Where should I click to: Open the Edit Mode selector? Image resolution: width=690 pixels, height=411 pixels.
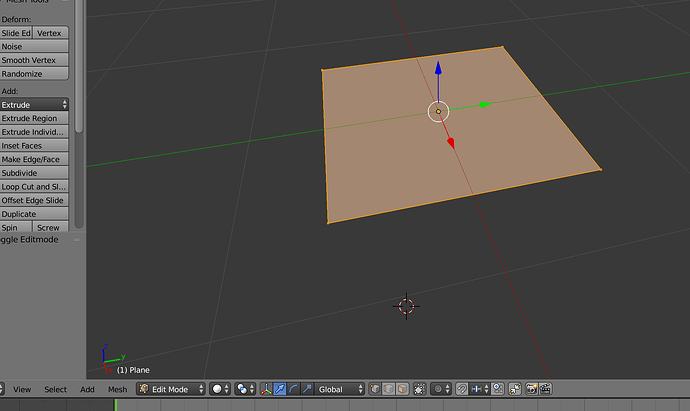(x=171, y=389)
